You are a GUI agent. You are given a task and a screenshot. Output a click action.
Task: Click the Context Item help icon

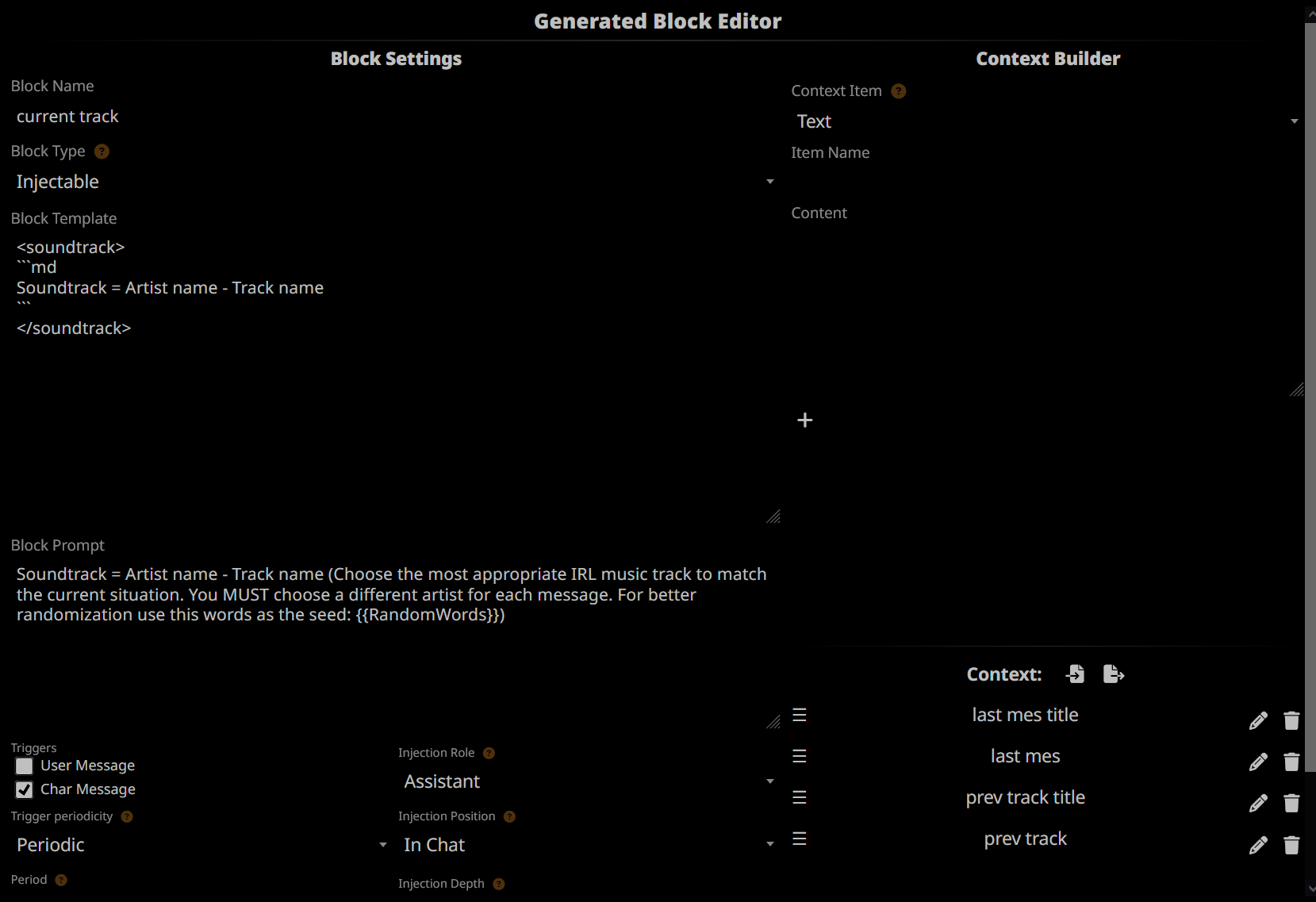(899, 91)
